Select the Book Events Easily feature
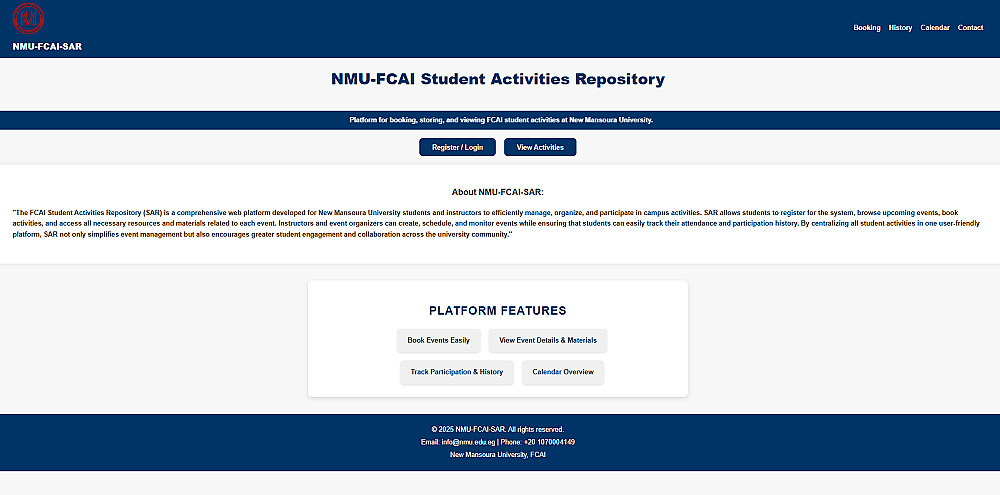Screen dimensions: 1000x495 pos(439,341)
